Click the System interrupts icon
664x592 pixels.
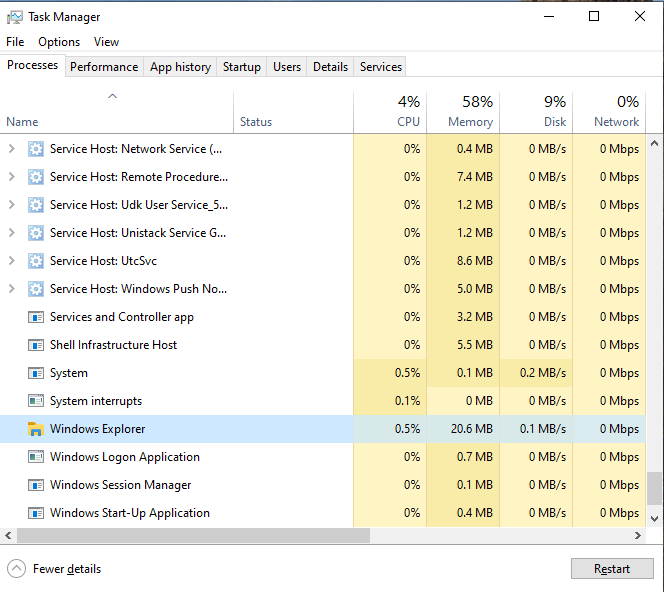point(36,401)
